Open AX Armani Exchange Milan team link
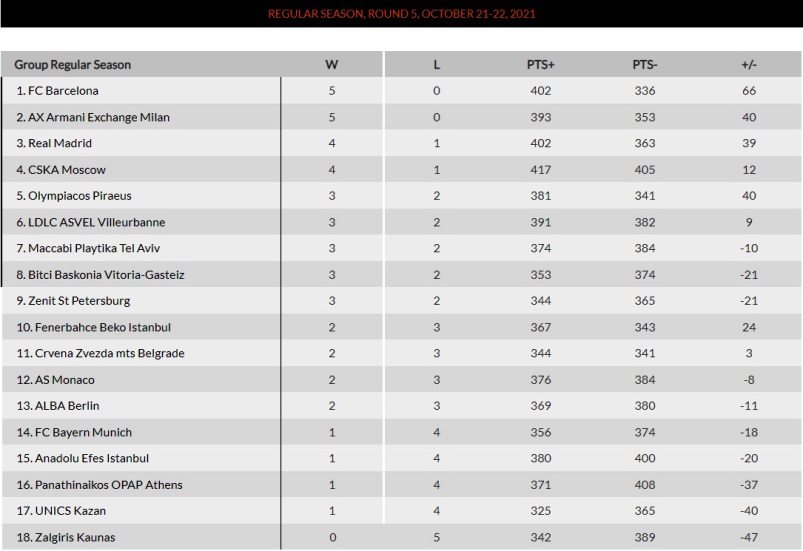This screenshot has height=551, width=803. (98, 117)
